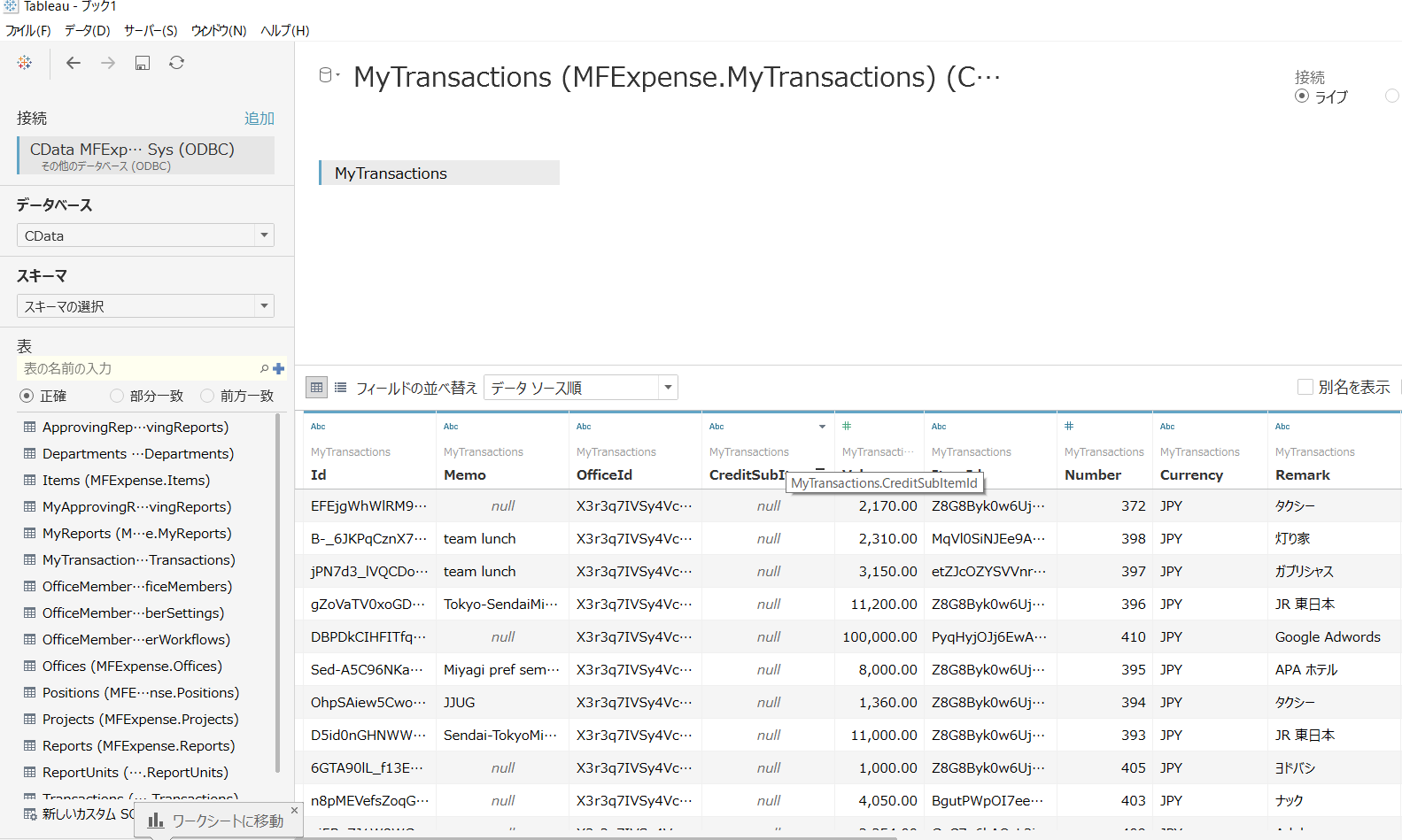The image size is (1402, 840).
Task: Open the CreditSubItemId column dropdown arrow
Action: click(822, 427)
